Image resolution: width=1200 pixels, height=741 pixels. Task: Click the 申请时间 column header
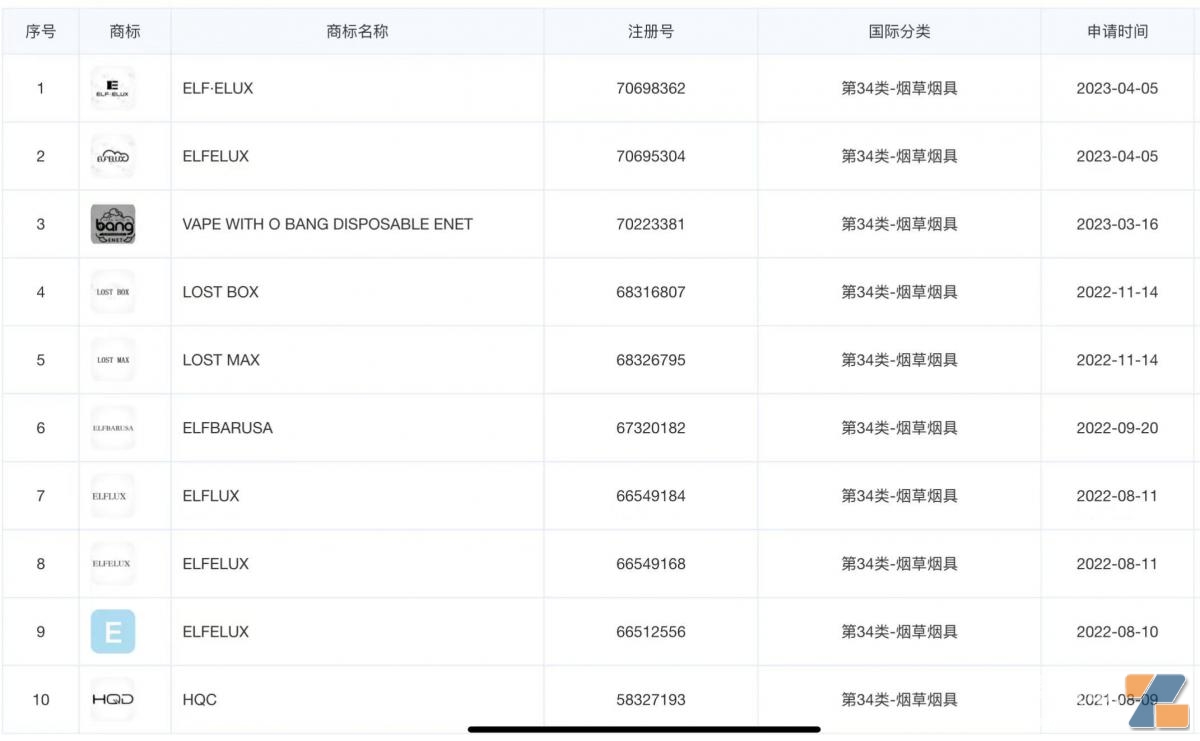(1117, 31)
